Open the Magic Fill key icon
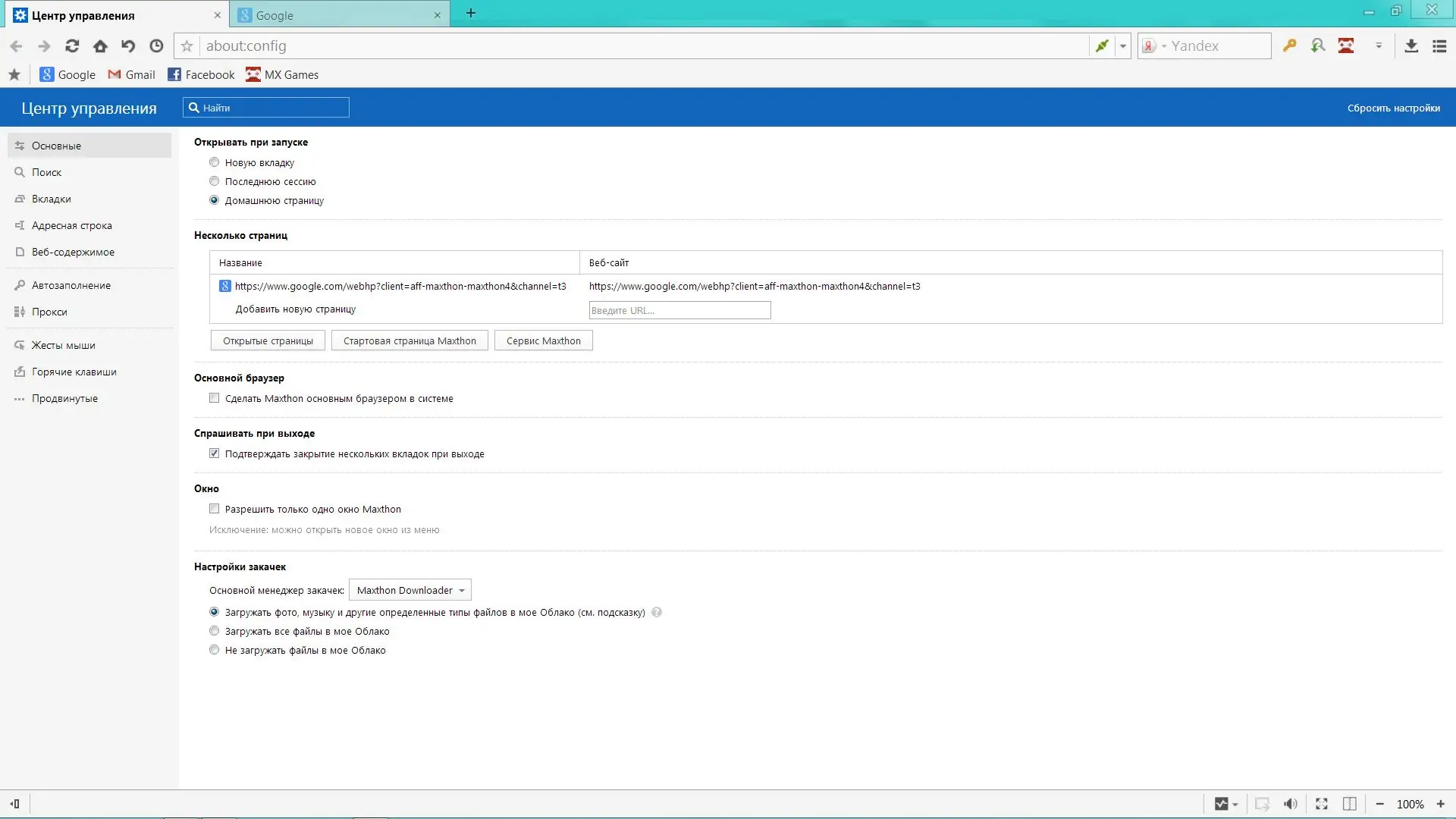The image size is (1456, 819). [1289, 46]
